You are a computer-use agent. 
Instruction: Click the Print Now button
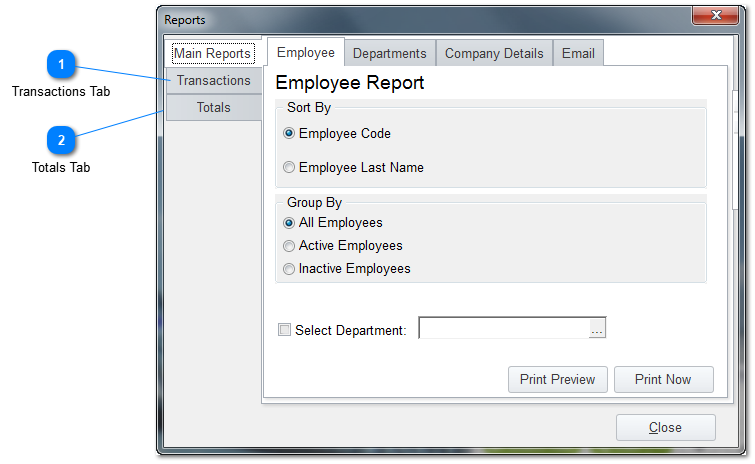(x=664, y=379)
